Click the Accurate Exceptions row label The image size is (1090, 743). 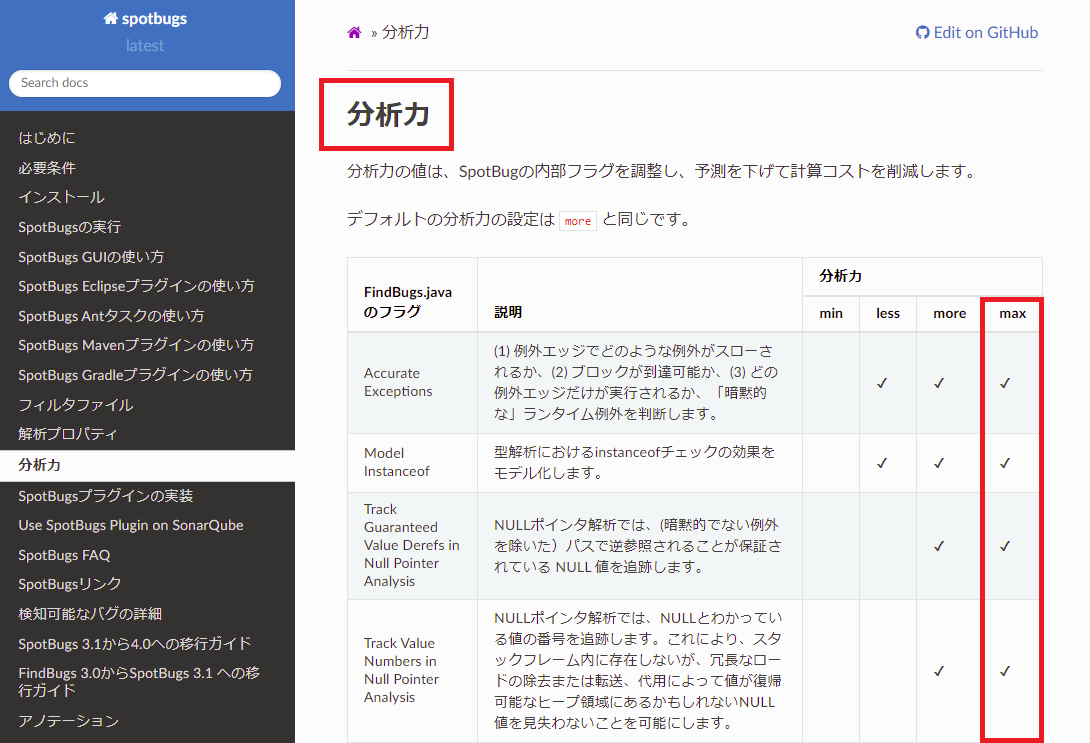click(x=398, y=382)
